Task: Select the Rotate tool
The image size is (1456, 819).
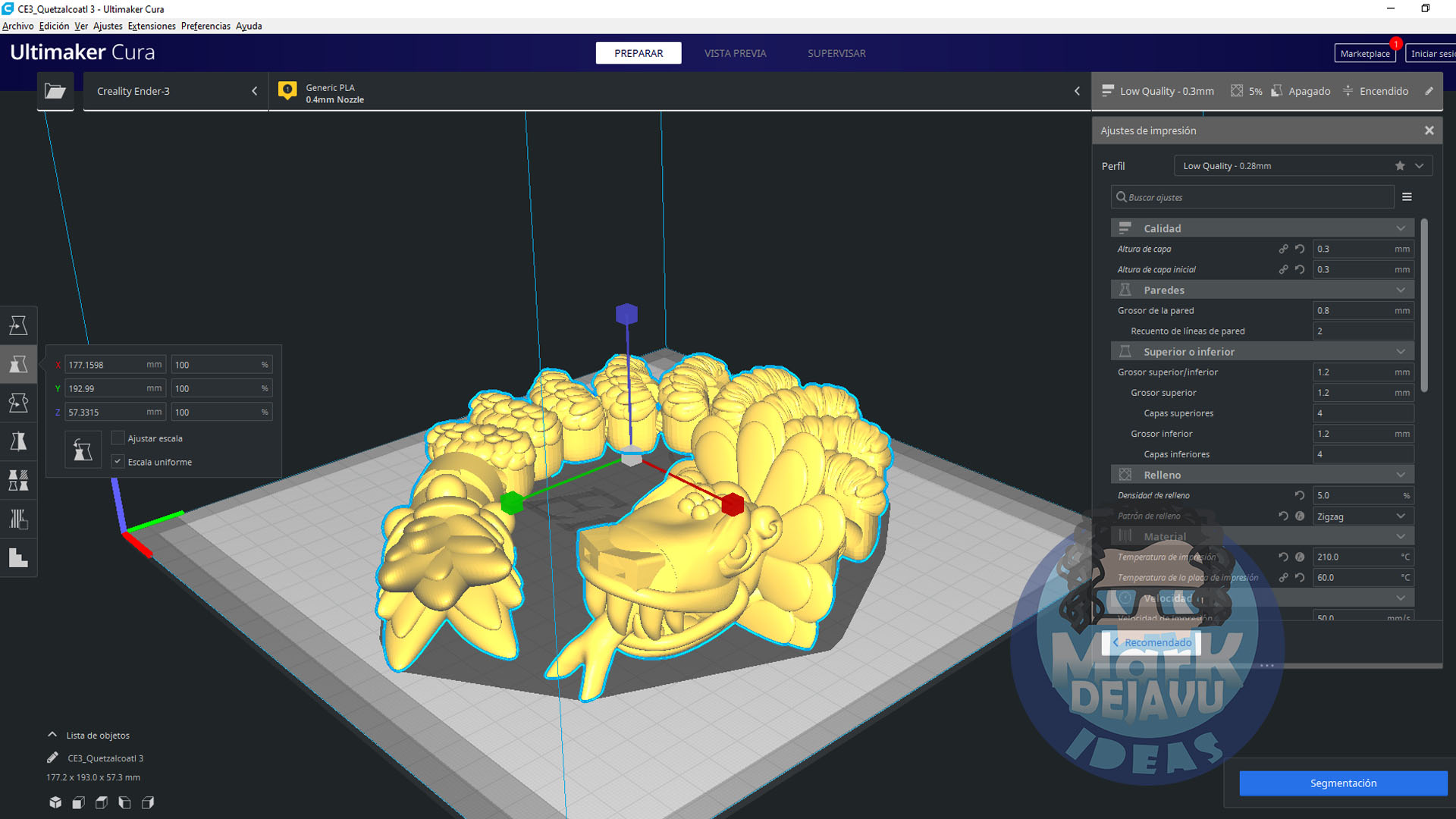Action: [x=18, y=403]
